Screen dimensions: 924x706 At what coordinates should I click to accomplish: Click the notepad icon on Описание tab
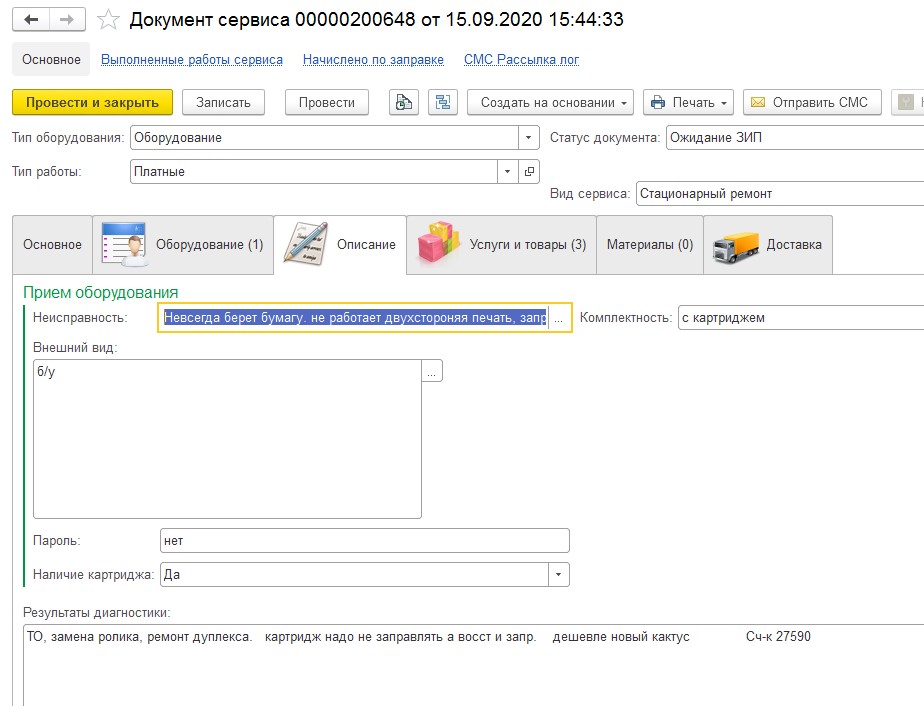pos(305,243)
